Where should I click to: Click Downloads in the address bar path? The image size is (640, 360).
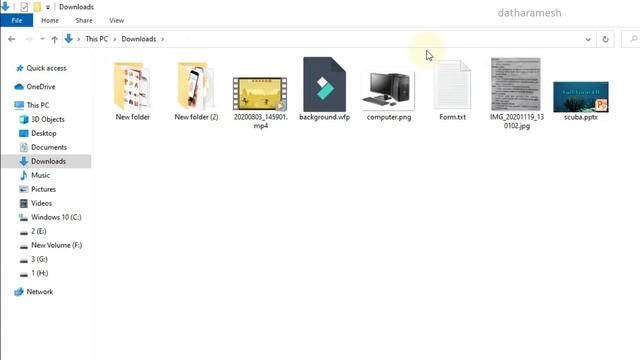[139, 39]
